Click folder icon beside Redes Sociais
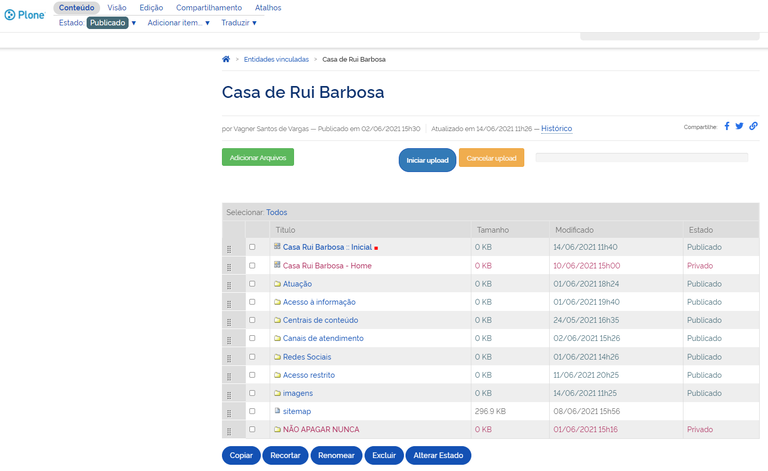768x471 pixels. click(x=277, y=357)
